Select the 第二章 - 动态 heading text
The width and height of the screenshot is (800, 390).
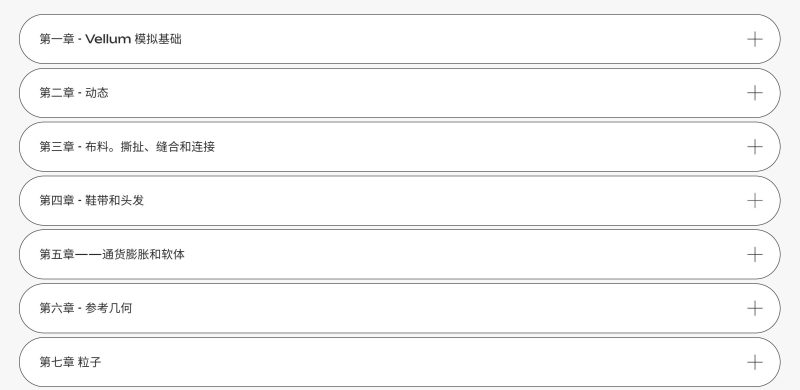pos(74,93)
